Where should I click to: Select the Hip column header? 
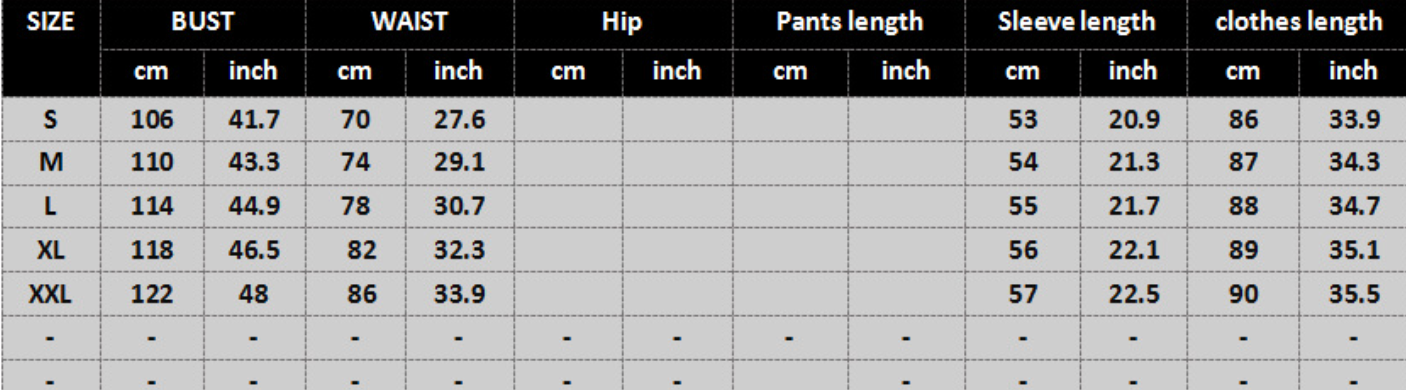click(621, 23)
